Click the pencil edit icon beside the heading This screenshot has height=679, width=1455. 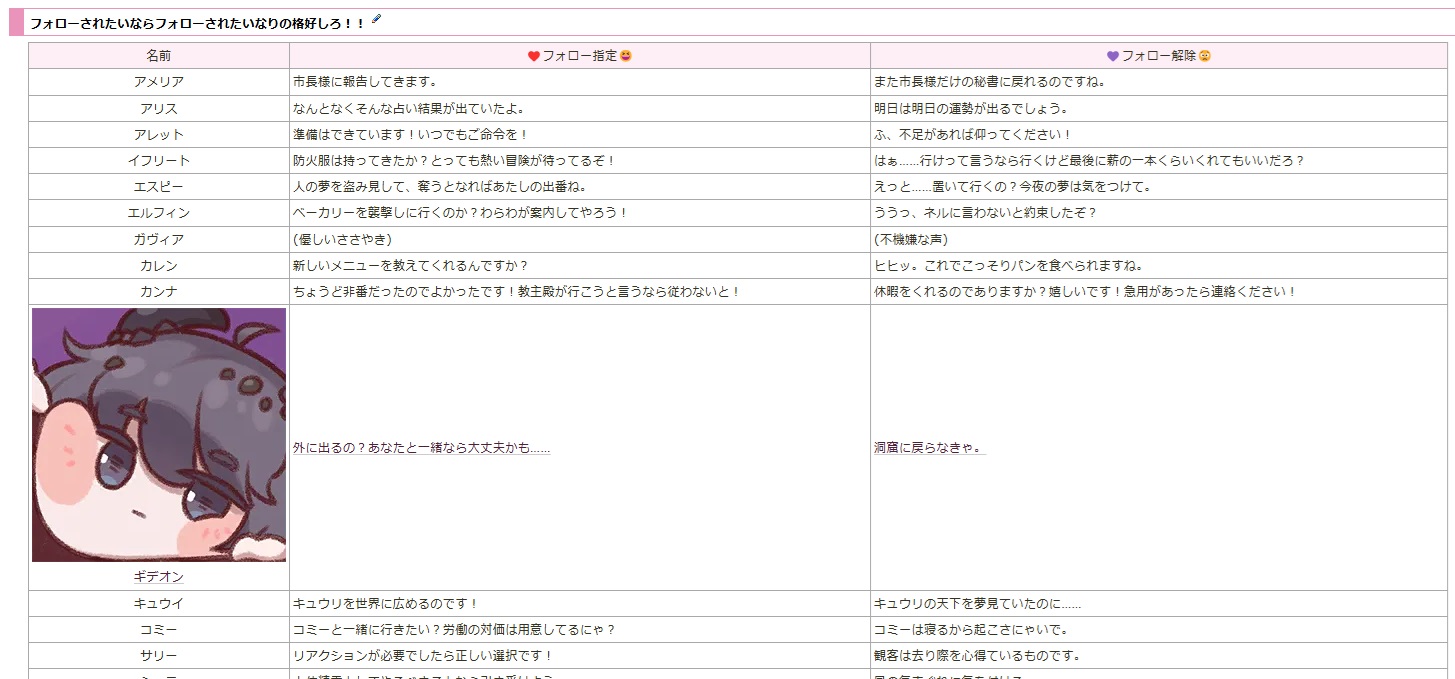[376, 19]
